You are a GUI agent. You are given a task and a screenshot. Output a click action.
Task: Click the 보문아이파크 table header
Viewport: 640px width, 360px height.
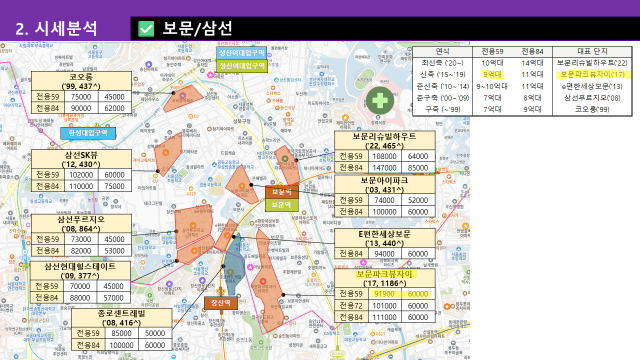384,184
